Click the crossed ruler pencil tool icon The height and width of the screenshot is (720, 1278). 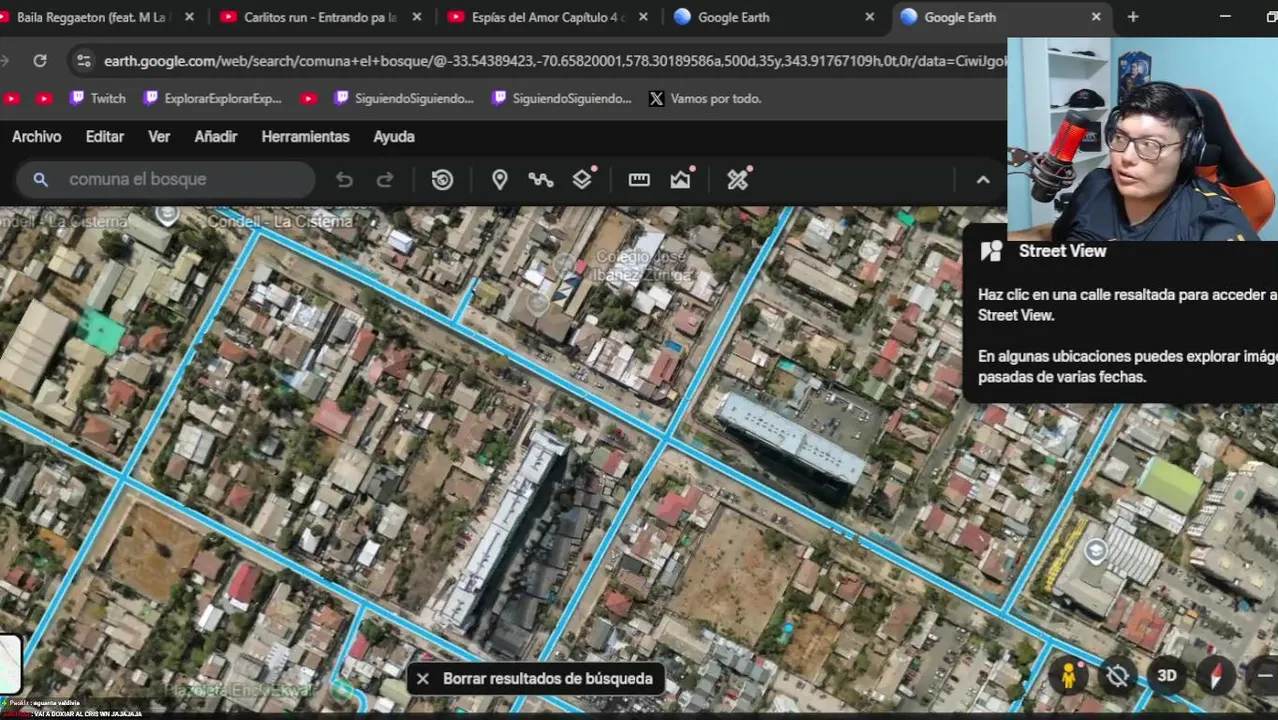click(738, 179)
